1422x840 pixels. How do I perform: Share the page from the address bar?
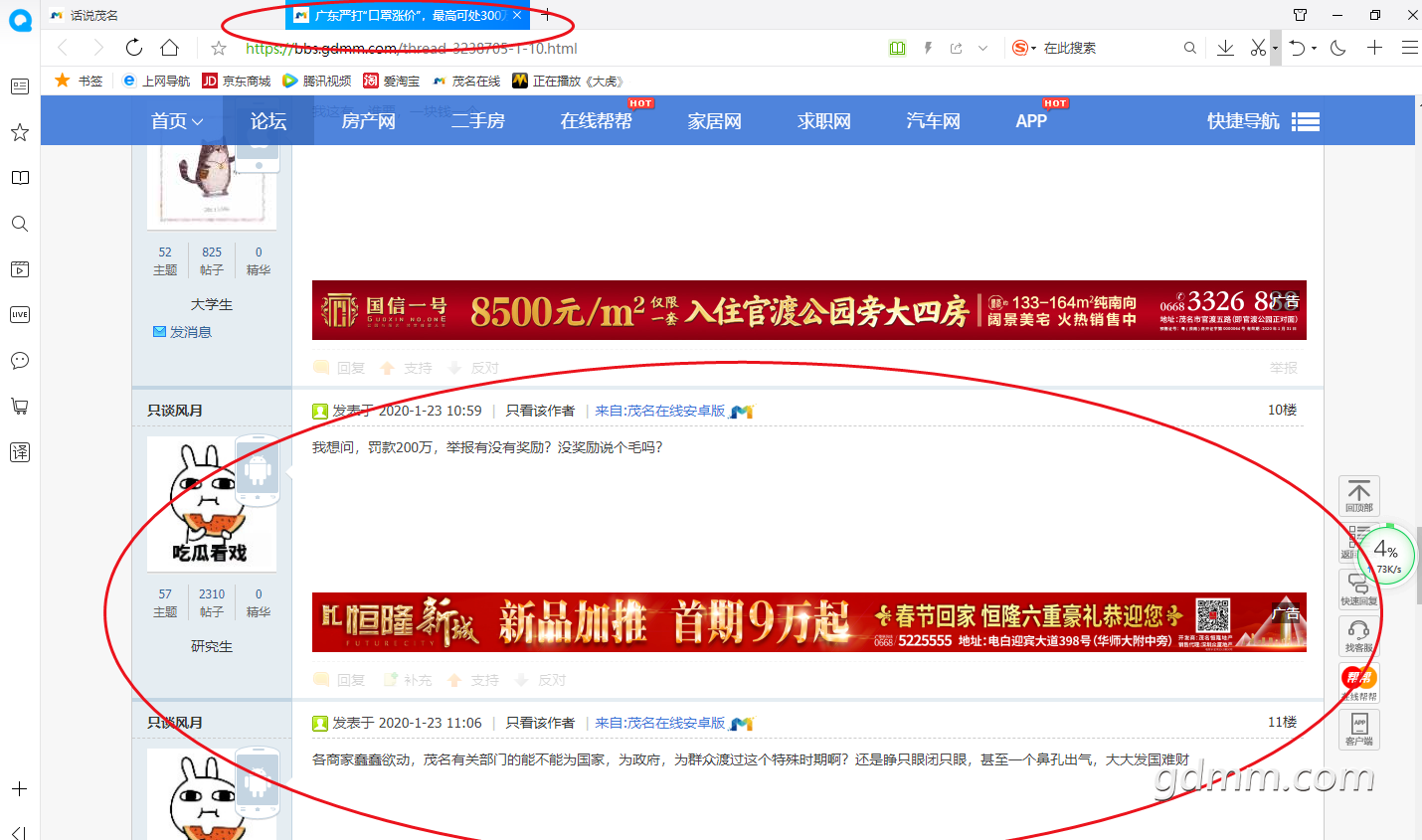click(x=956, y=48)
